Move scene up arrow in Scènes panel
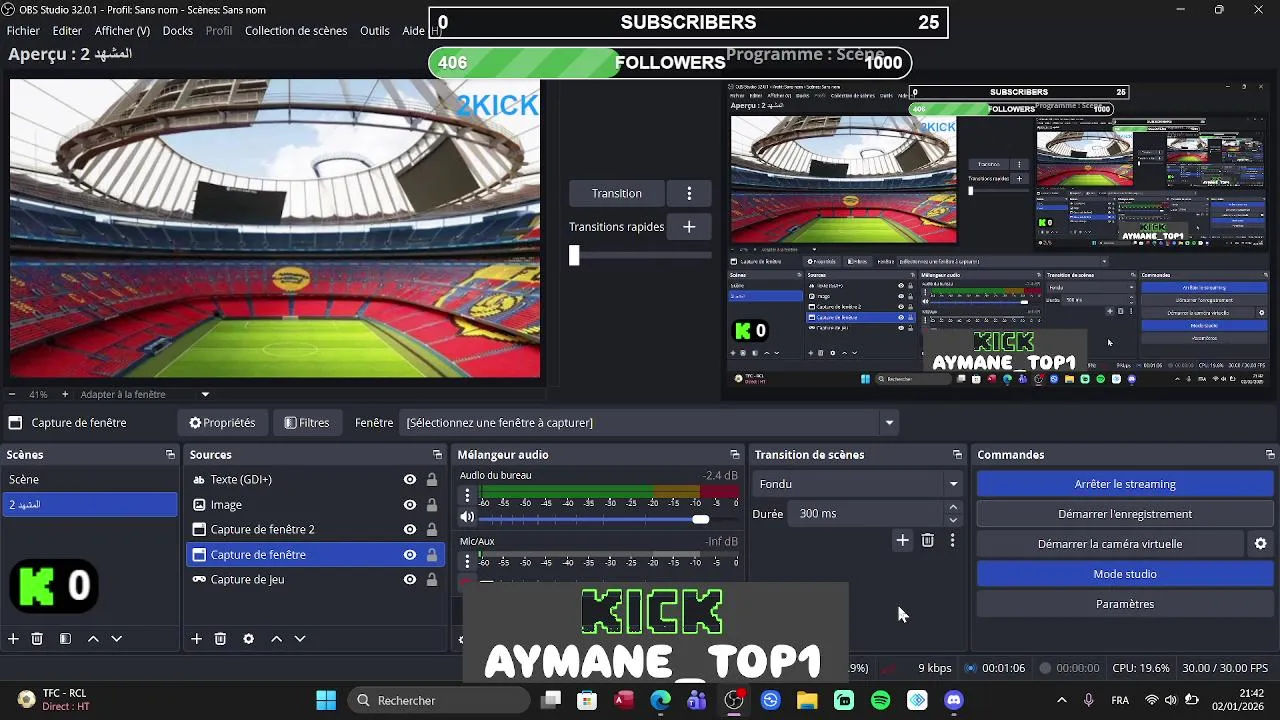The height and width of the screenshot is (720, 1280). (x=93, y=639)
